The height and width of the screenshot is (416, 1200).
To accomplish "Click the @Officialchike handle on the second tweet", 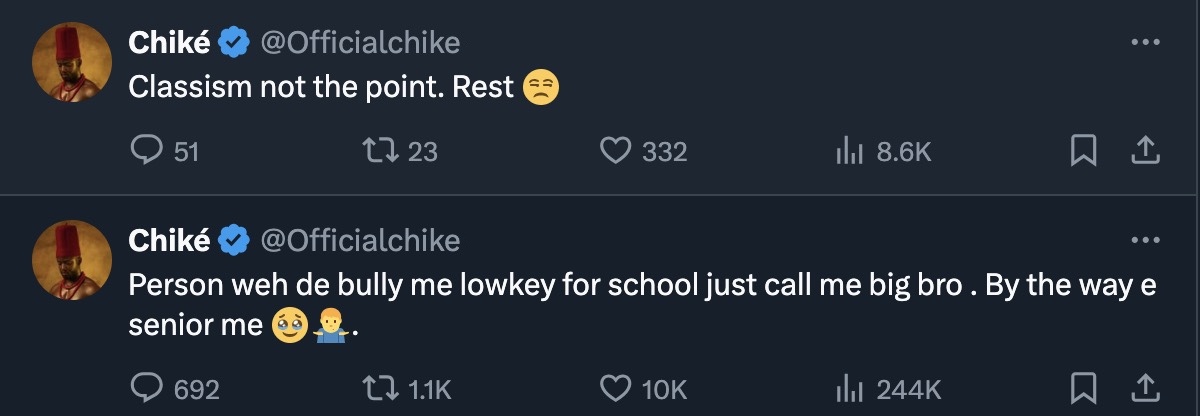I will click(x=360, y=241).
